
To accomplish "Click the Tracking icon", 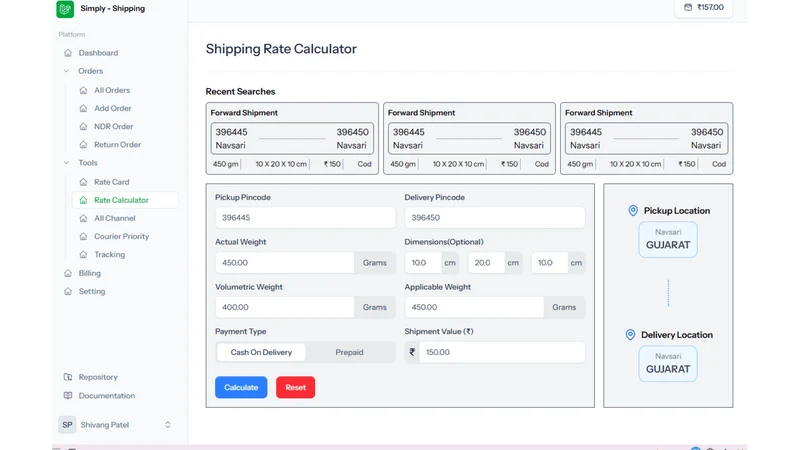I will 83,255.
